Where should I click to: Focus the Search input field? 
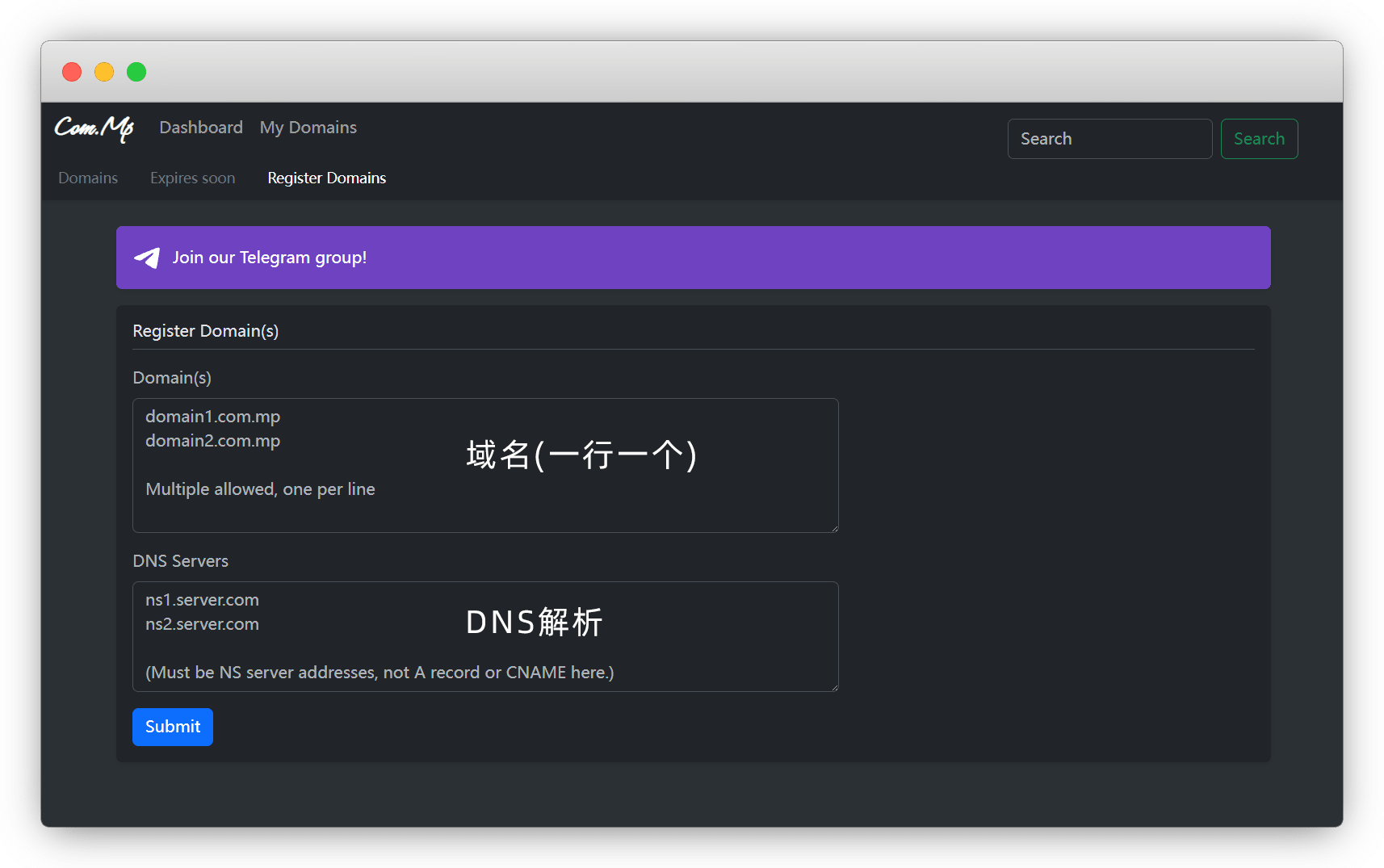coord(1109,139)
